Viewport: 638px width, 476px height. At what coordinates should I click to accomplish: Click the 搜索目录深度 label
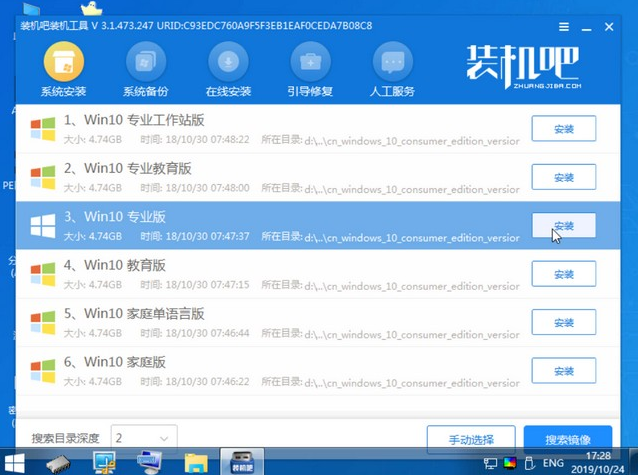click(66, 438)
